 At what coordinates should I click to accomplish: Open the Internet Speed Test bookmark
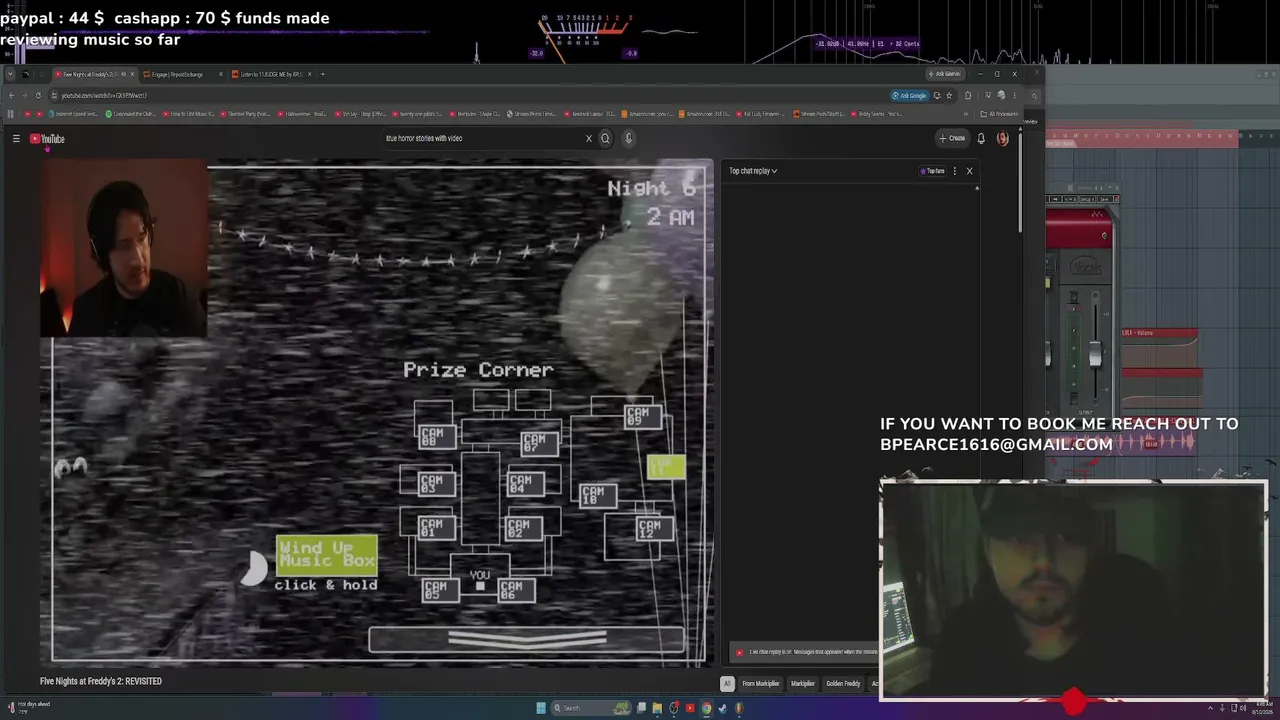tap(73, 114)
